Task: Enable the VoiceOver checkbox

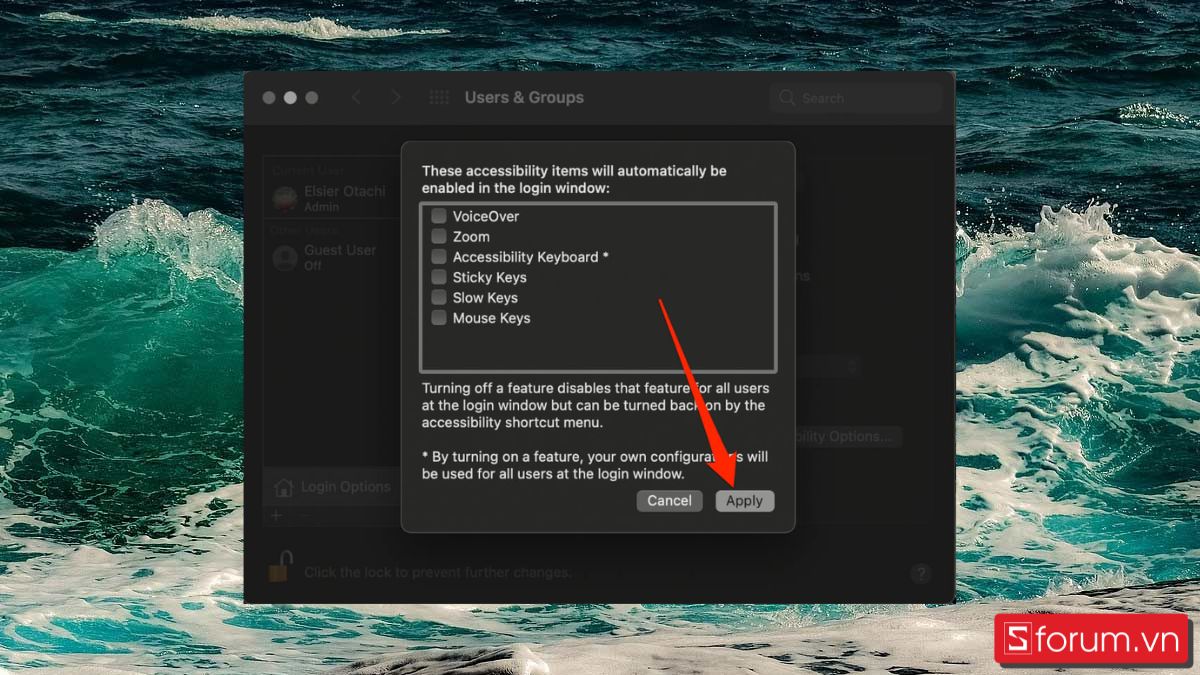Action: click(x=438, y=216)
